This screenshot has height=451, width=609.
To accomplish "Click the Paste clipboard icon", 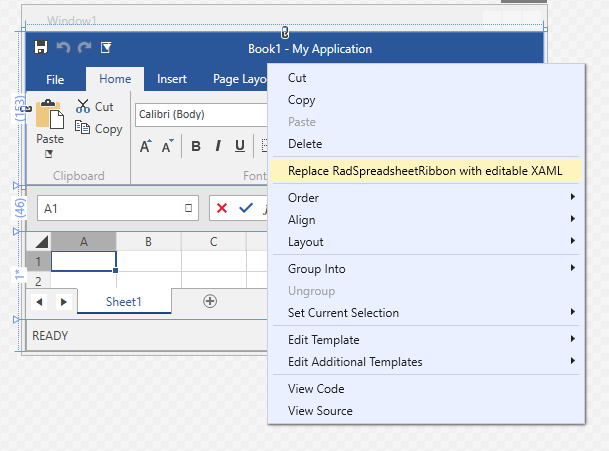I will coord(50,114).
